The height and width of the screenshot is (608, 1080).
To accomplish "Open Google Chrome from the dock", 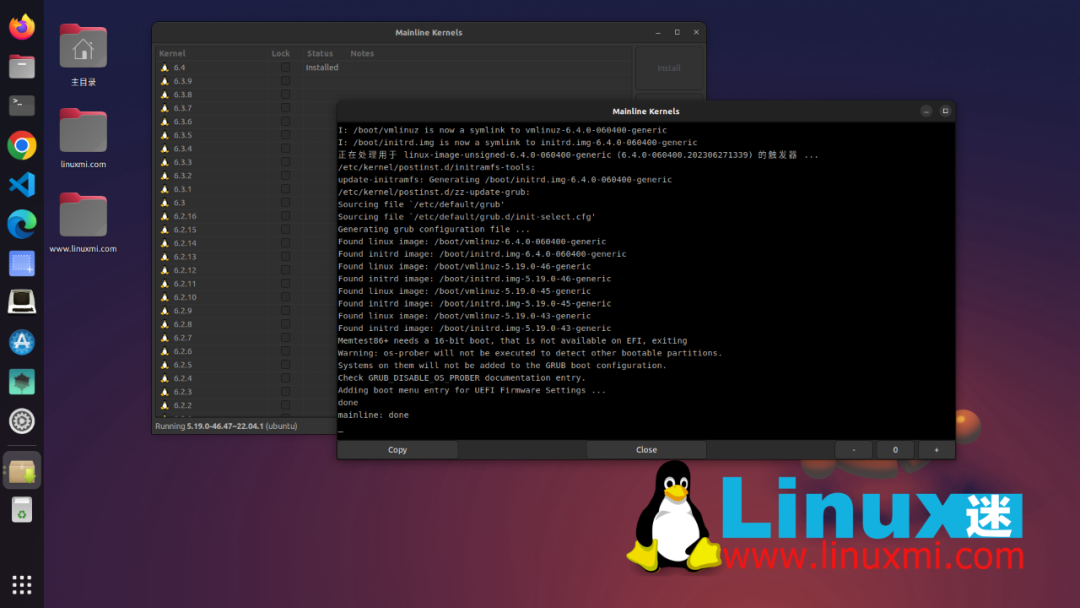I will point(21,144).
